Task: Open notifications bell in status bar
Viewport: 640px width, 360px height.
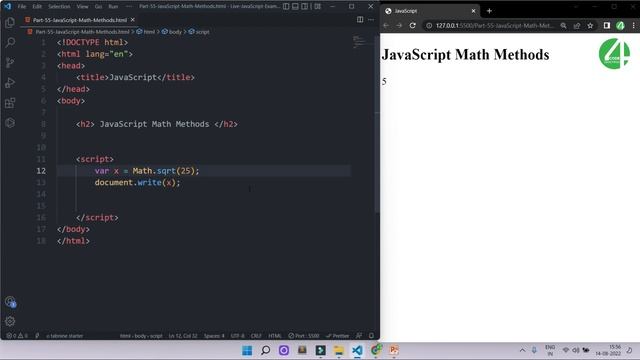Action: pos(371,336)
